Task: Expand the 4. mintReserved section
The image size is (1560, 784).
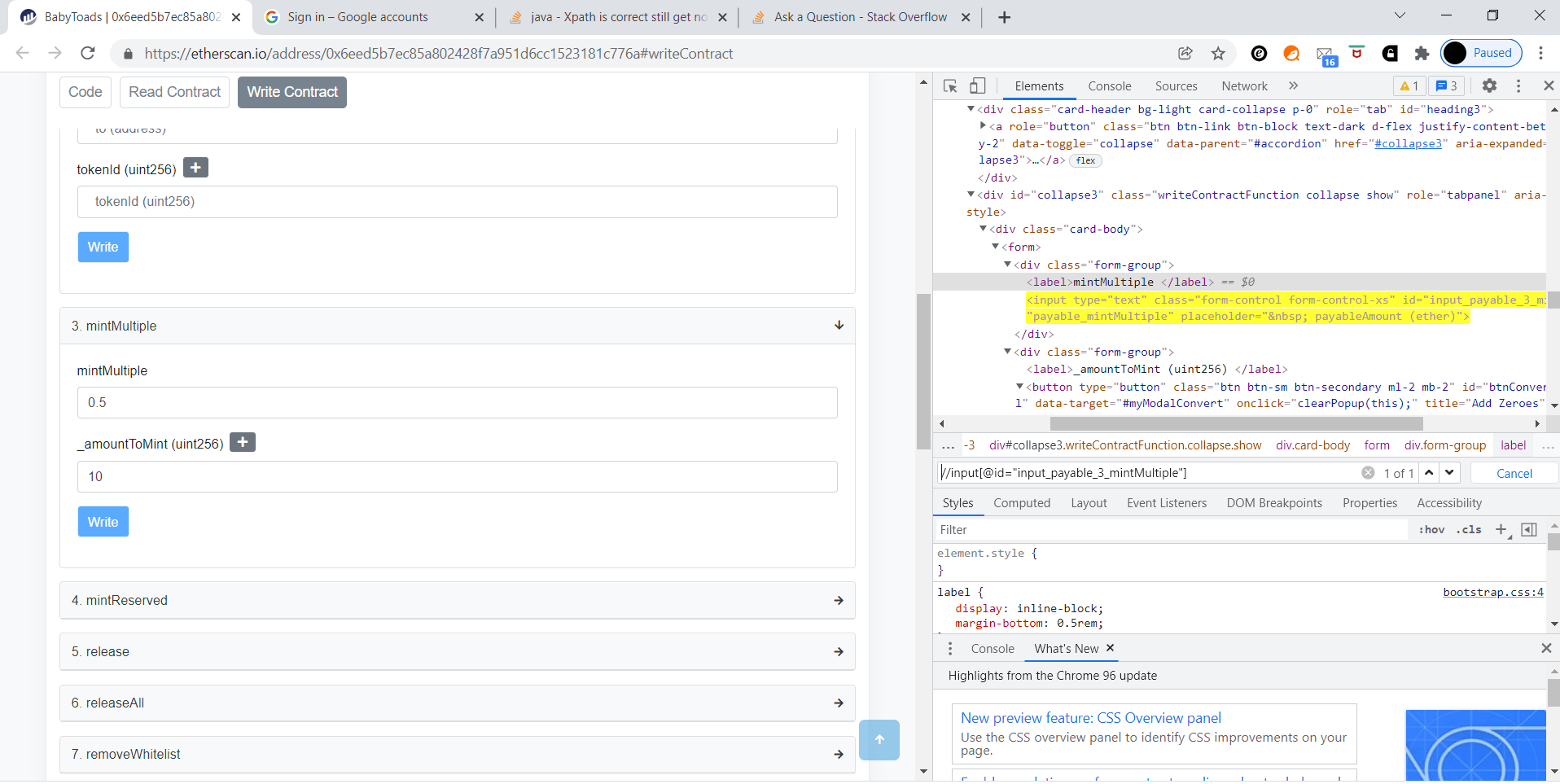Action: [458, 600]
